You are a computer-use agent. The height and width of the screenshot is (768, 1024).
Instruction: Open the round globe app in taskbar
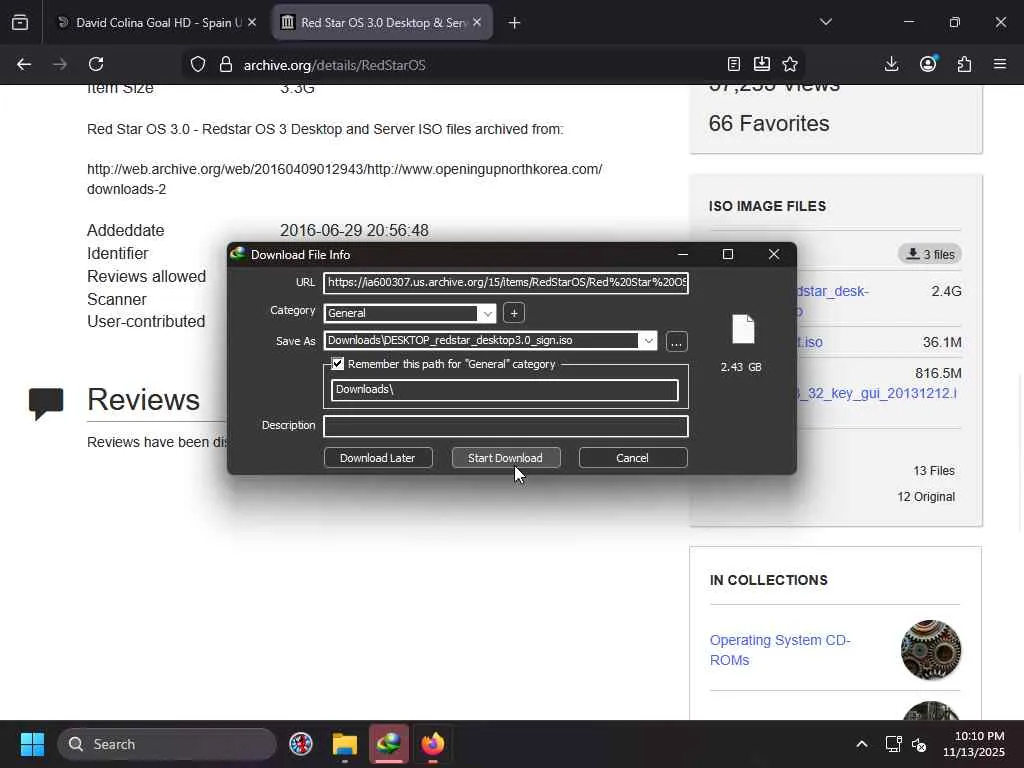pyautogui.click(x=301, y=744)
